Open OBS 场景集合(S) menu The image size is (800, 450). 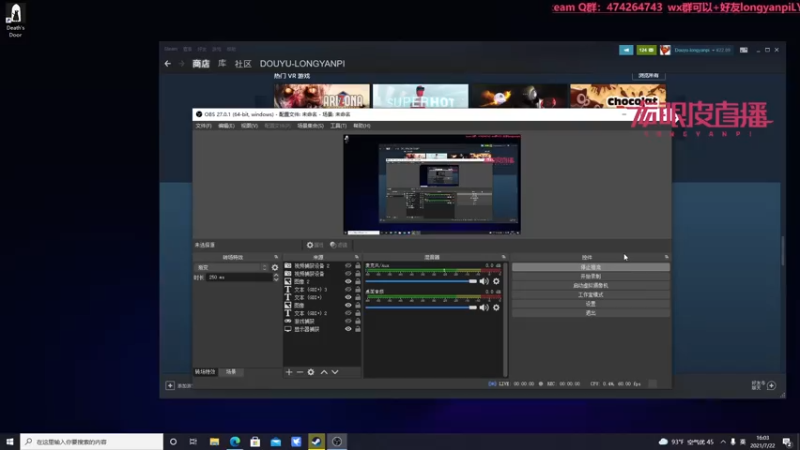[310, 126]
